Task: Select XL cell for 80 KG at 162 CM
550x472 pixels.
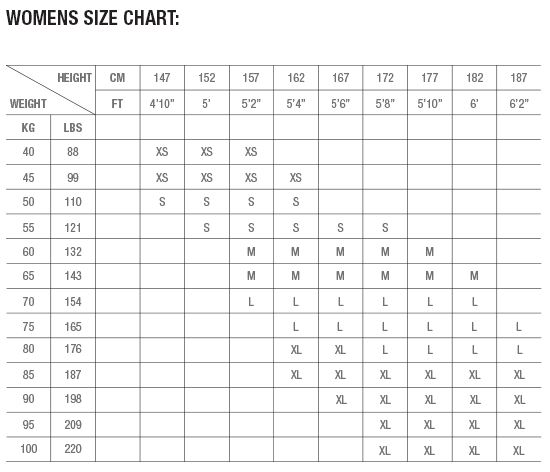Action: [296, 350]
